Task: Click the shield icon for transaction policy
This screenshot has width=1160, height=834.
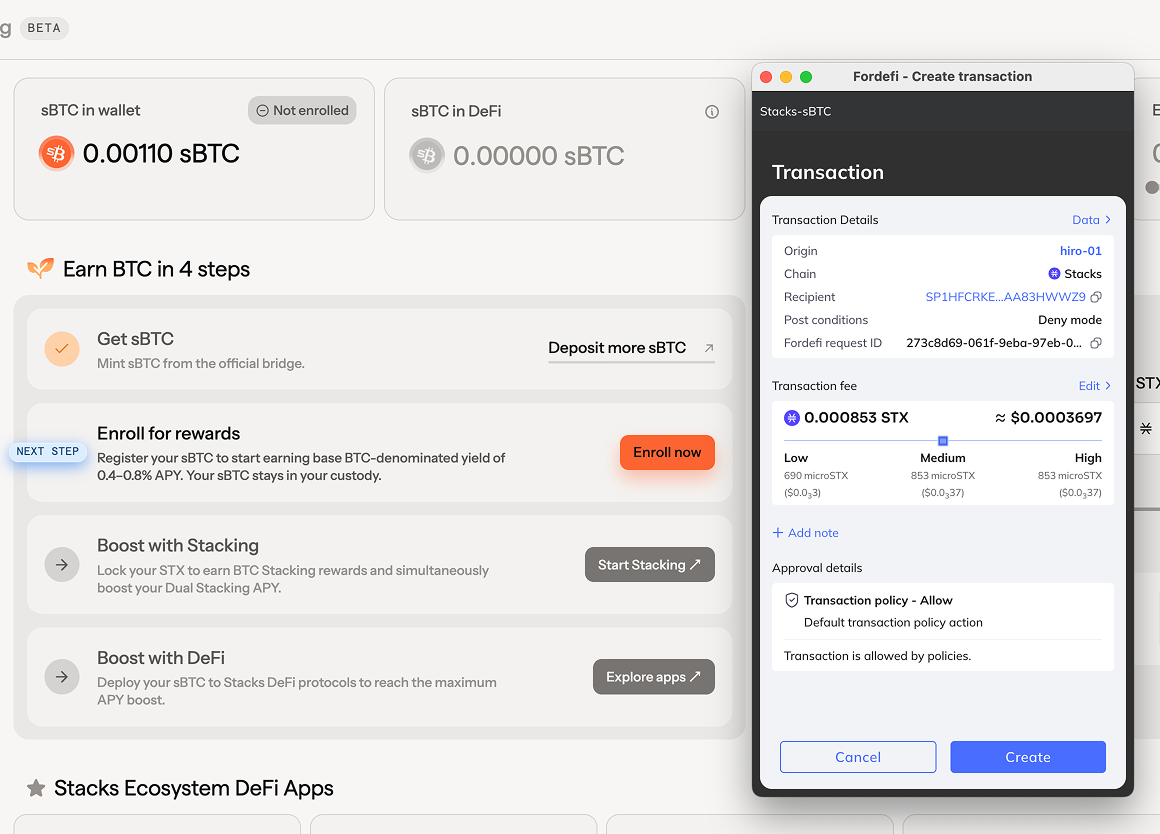Action: (x=792, y=601)
